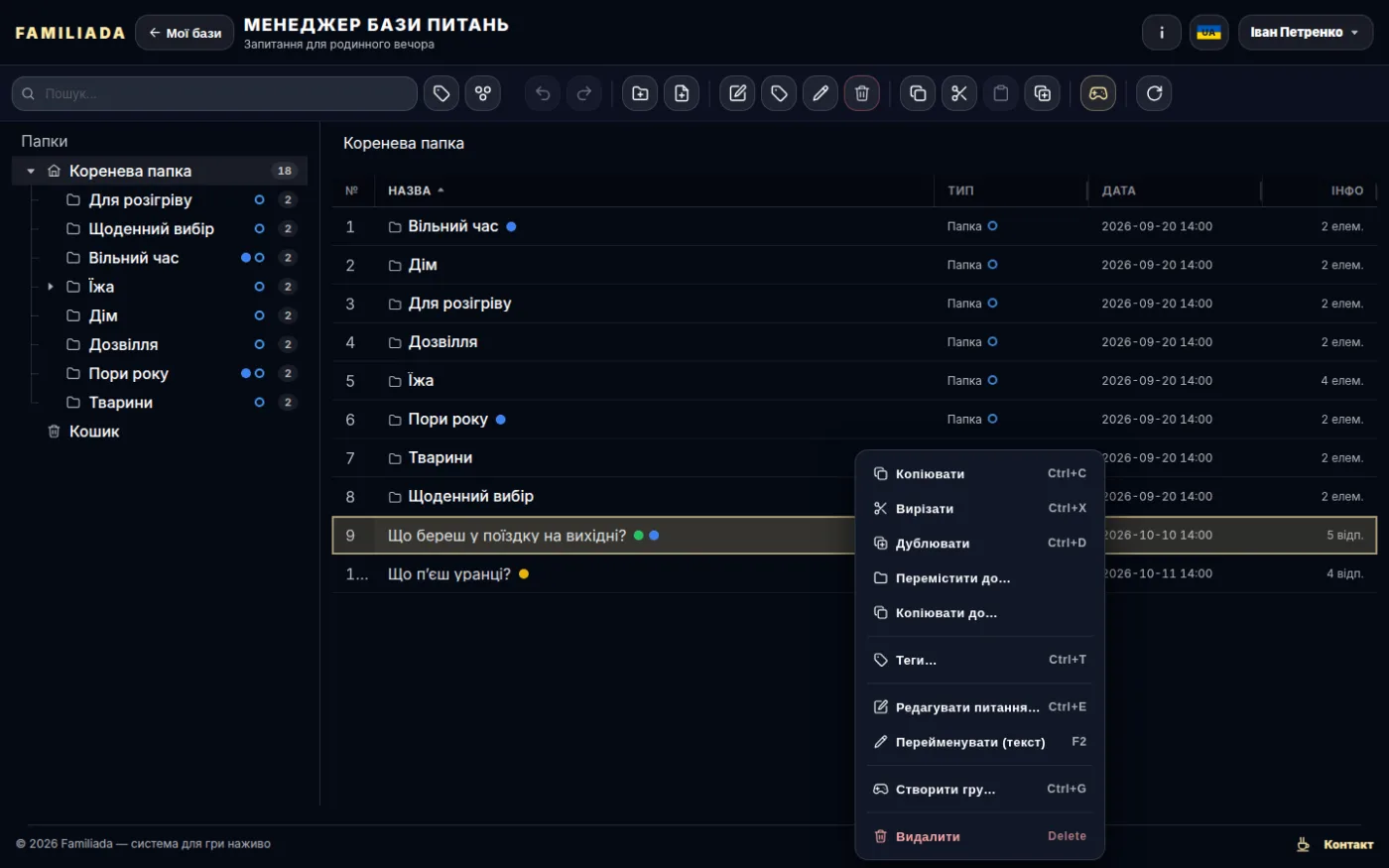1389x868 pixels.
Task: Select the pencil rename icon in the toolbar
Action: coord(821,93)
